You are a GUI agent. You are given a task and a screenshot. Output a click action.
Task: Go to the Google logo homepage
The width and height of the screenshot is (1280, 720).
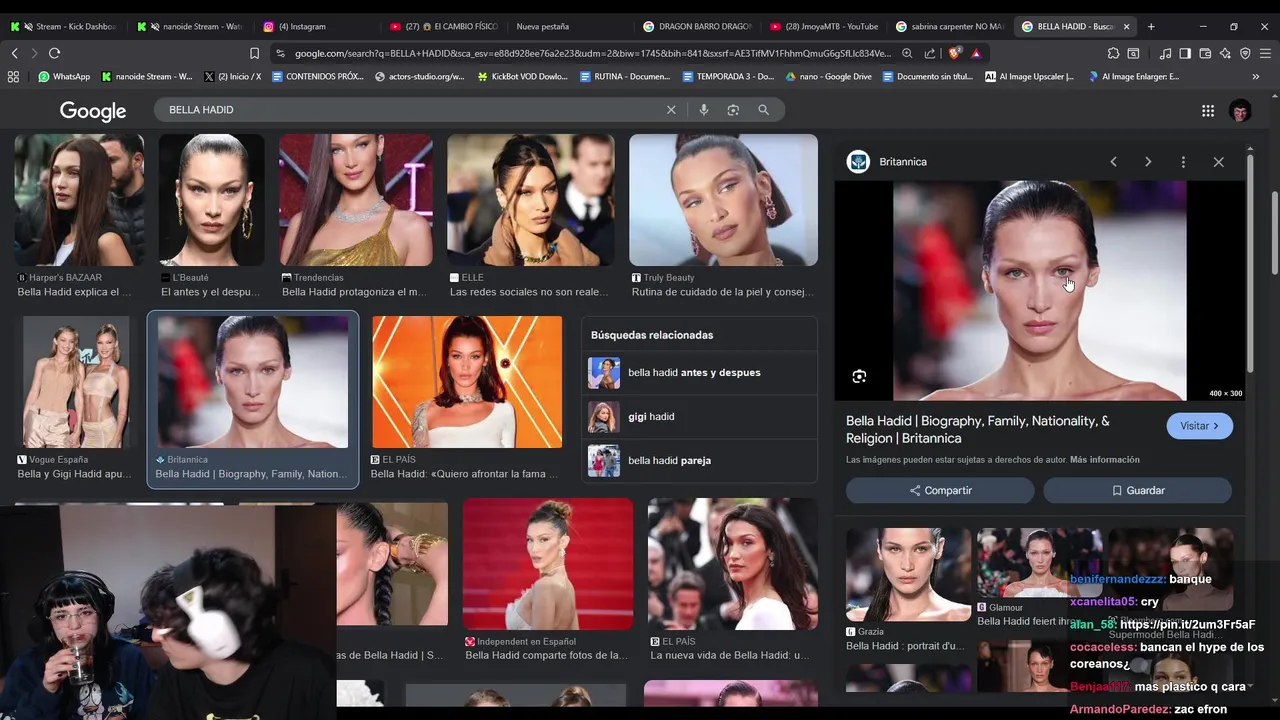coord(93,111)
